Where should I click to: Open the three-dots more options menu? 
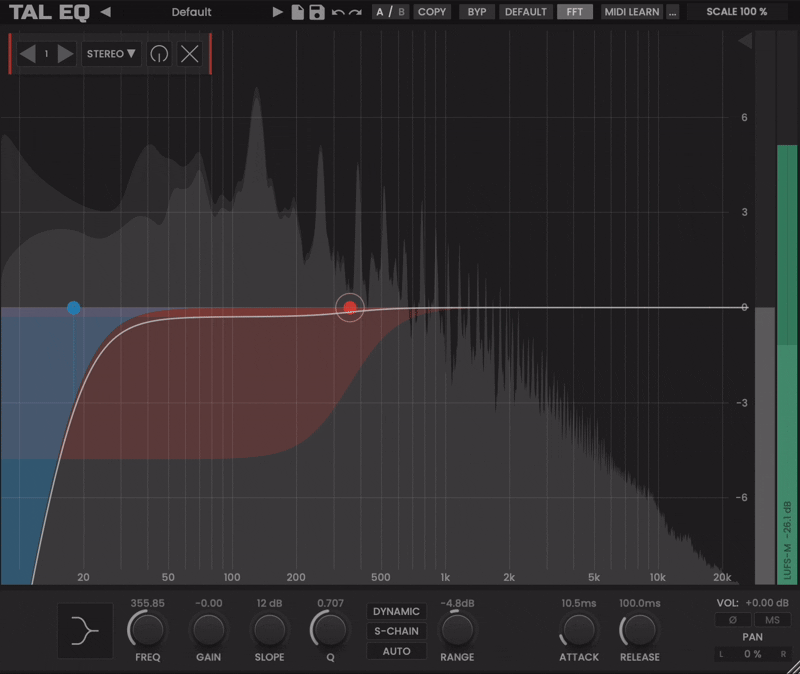click(x=672, y=12)
